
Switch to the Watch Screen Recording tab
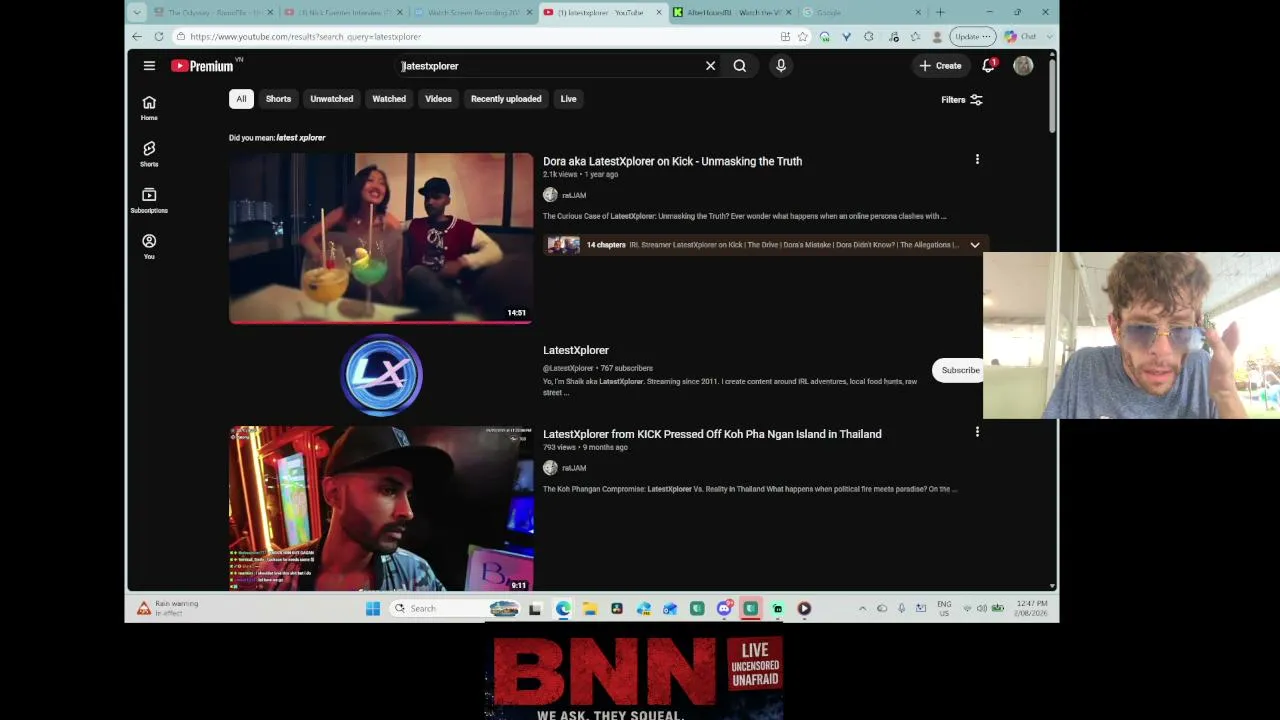click(x=472, y=12)
